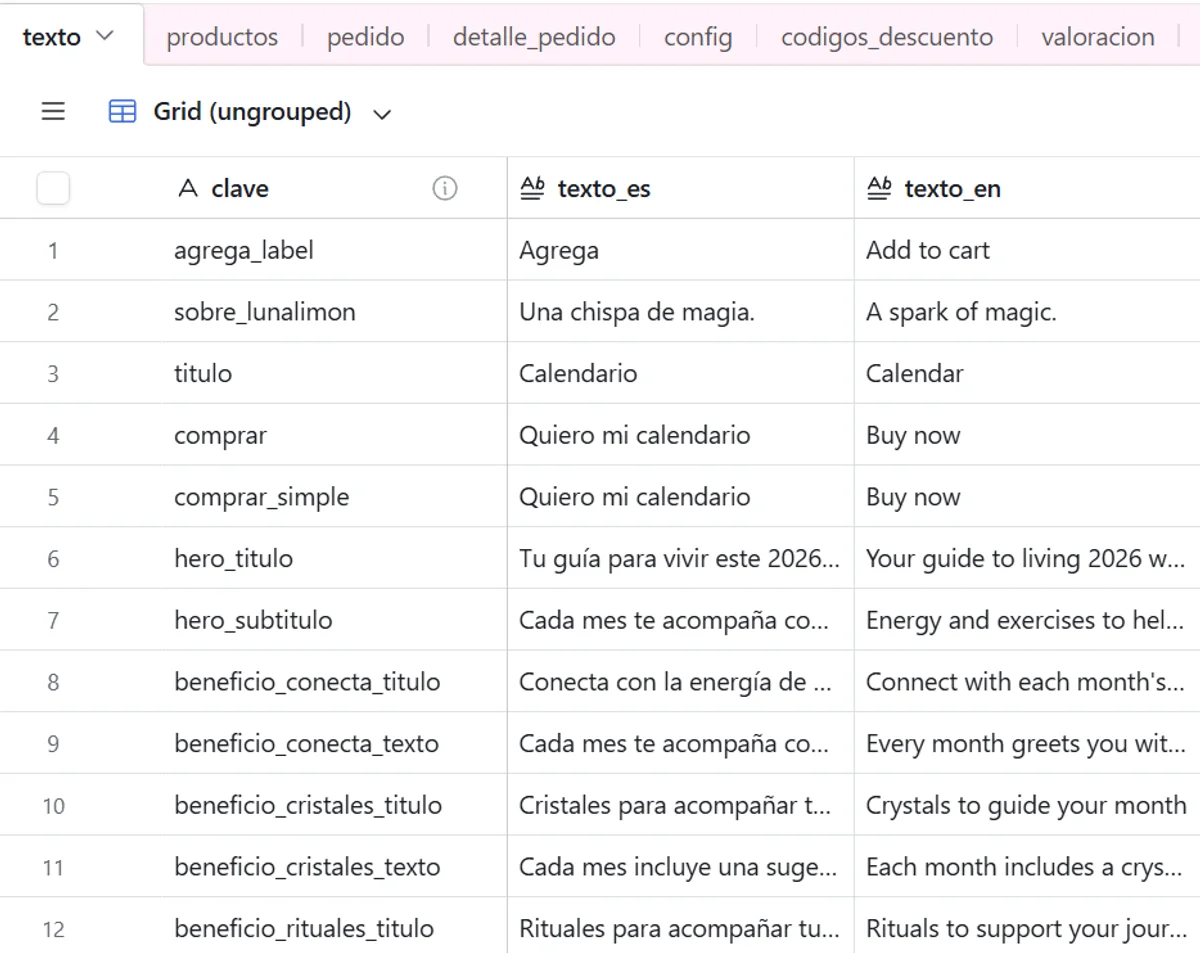Screen dimensions: 1200x953
Task: Click the separator icon after valoracion tab
Action: pyautogui.click(x=1180, y=37)
